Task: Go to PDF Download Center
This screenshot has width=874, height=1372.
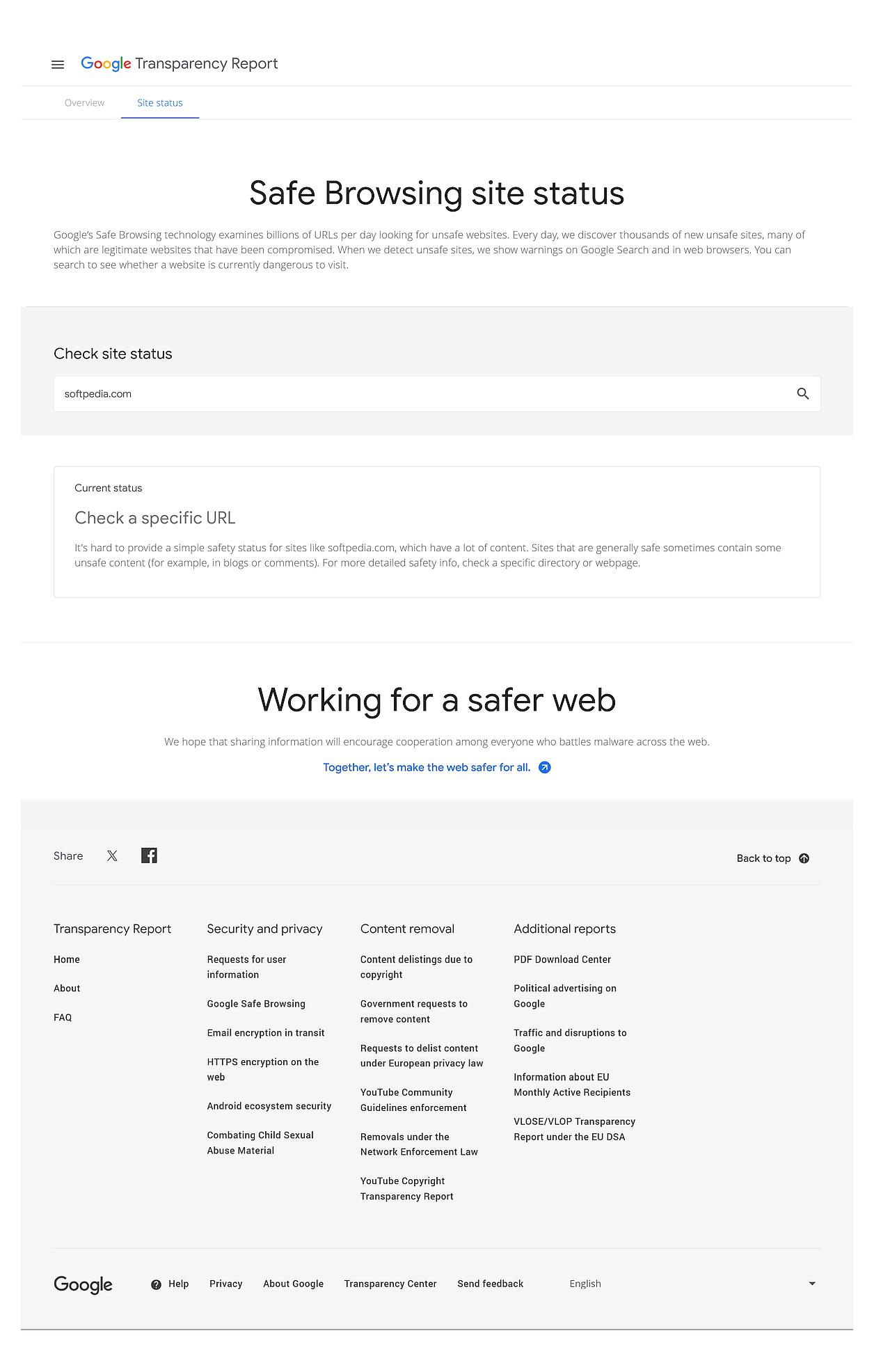Action: click(x=562, y=959)
